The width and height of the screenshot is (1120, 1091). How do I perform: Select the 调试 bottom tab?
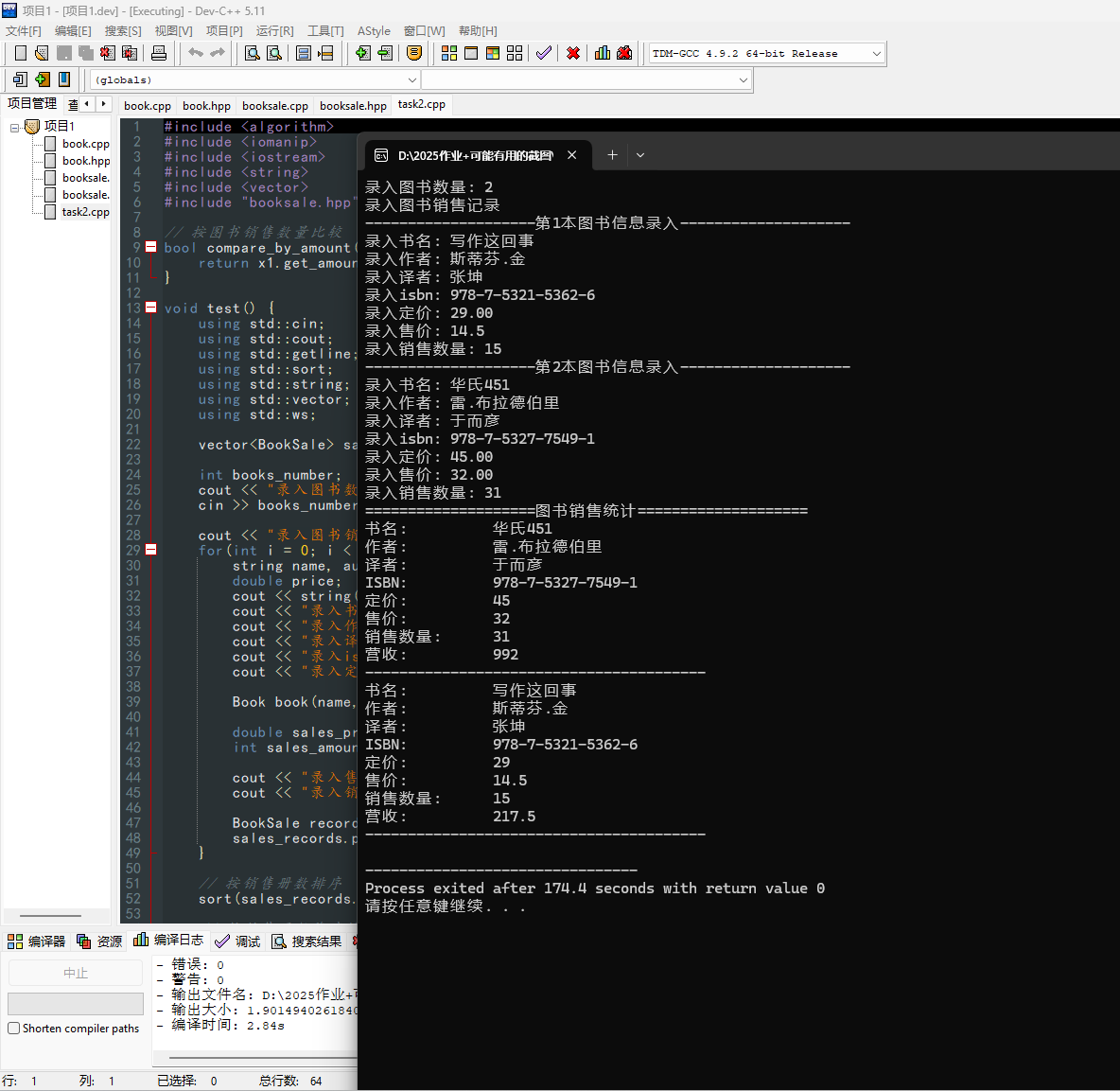pyautogui.click(x=238, y=941)
